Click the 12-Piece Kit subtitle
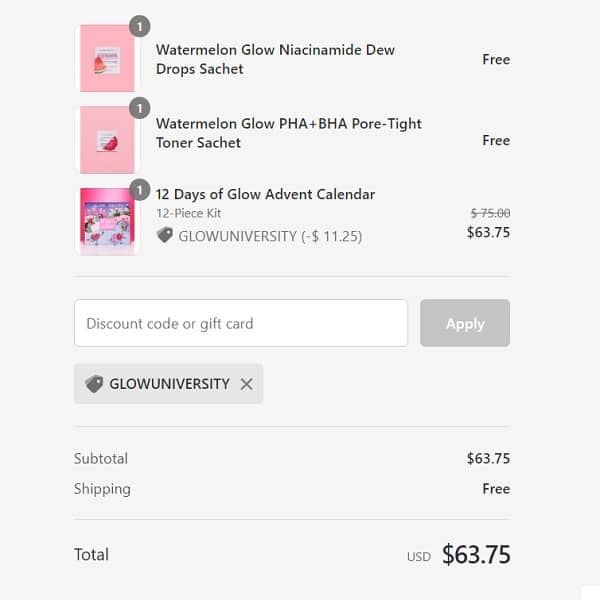This screenshot has width=600, height=600. click(x=189, y=214)
